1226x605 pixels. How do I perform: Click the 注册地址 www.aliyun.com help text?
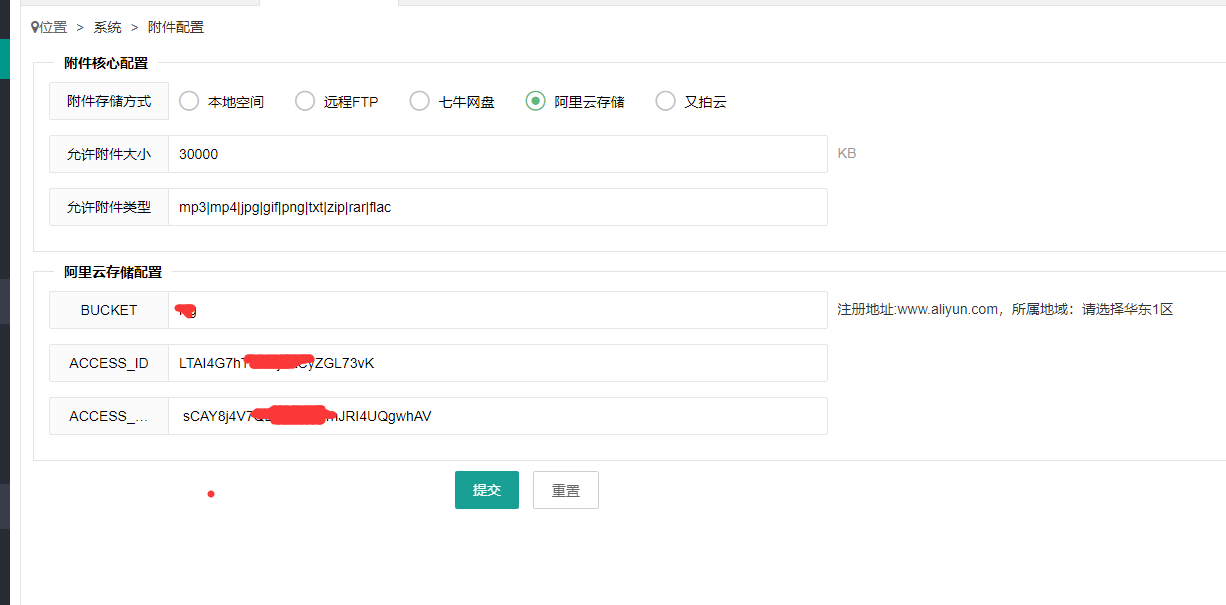[x=1004, y=310]
